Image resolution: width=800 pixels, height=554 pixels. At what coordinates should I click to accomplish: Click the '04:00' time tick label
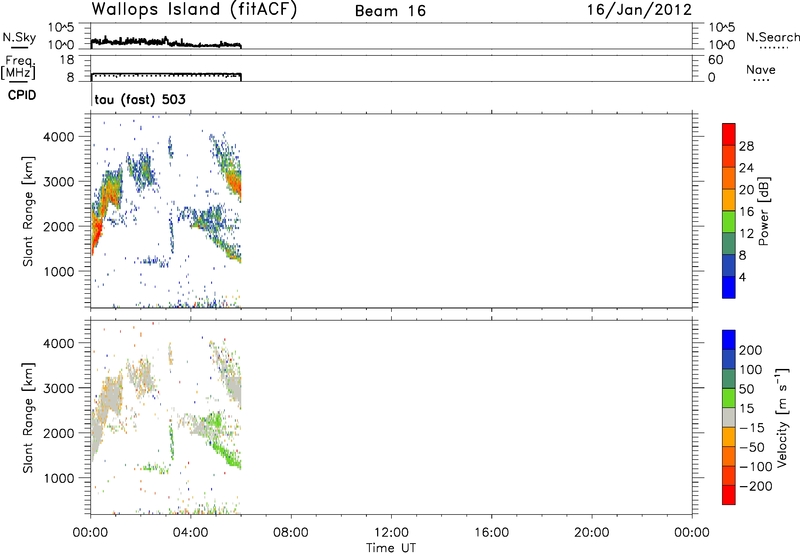[191, 533]
